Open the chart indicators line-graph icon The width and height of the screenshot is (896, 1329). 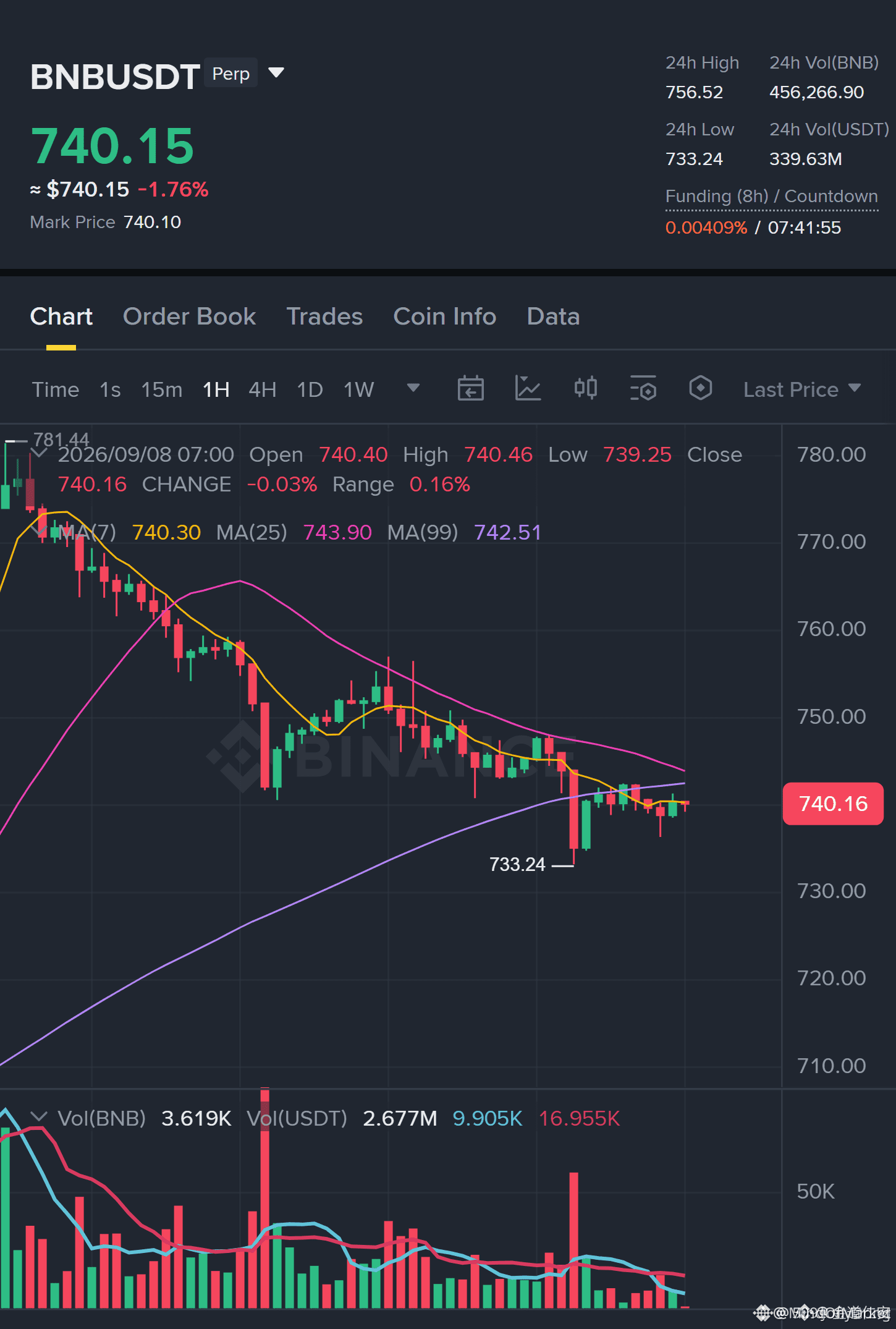coord(528,389)
